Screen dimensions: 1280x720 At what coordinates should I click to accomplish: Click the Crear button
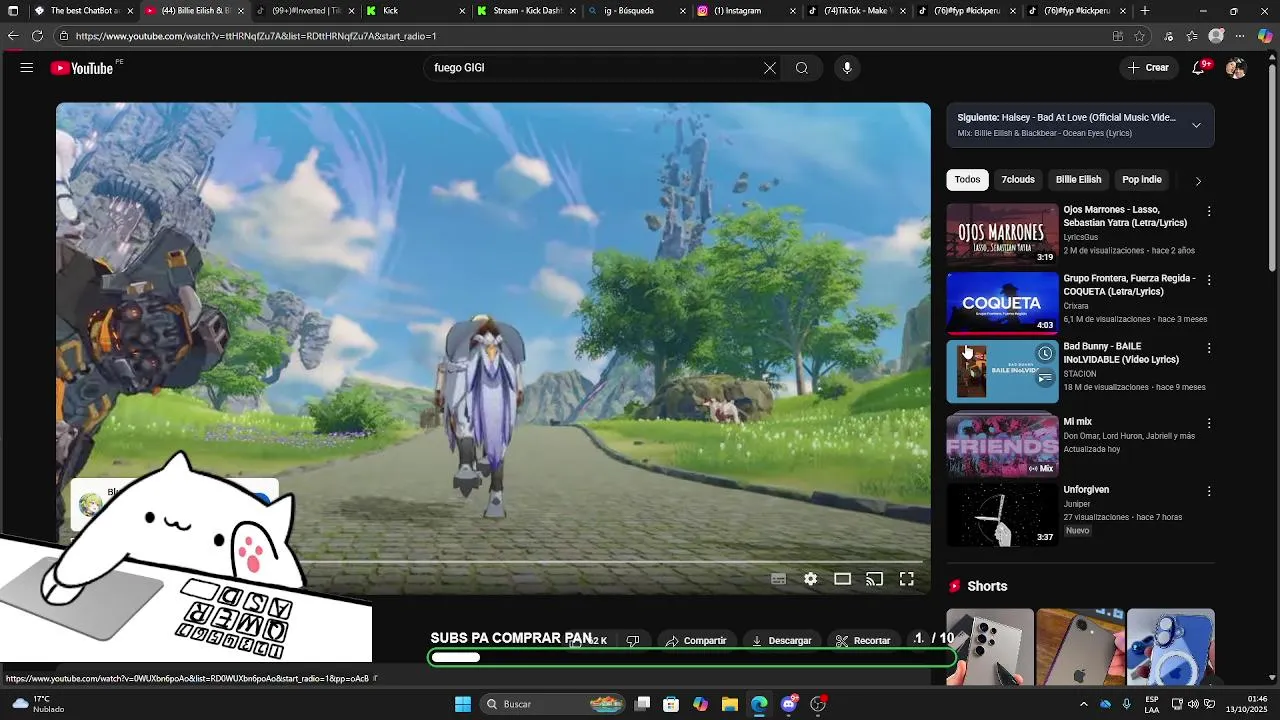[1148, 68]
